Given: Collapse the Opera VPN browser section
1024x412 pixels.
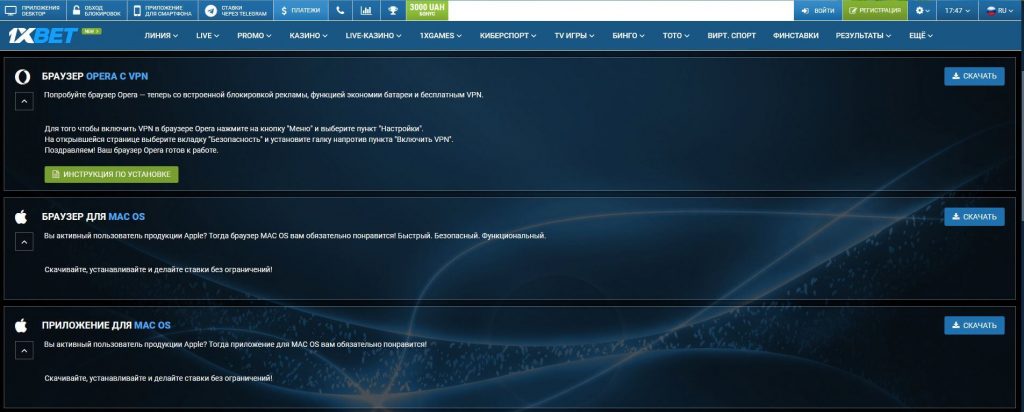Looking at the screenshot, I should click(21, 100).
